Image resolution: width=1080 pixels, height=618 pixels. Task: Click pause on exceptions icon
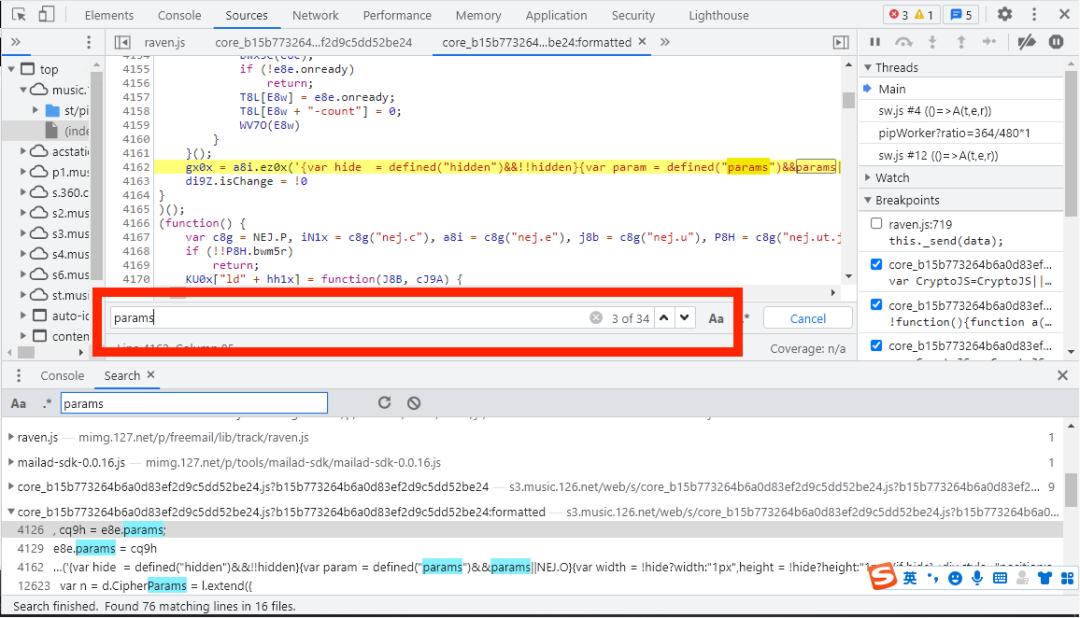pyautogui.click(x=1056, y=42)
